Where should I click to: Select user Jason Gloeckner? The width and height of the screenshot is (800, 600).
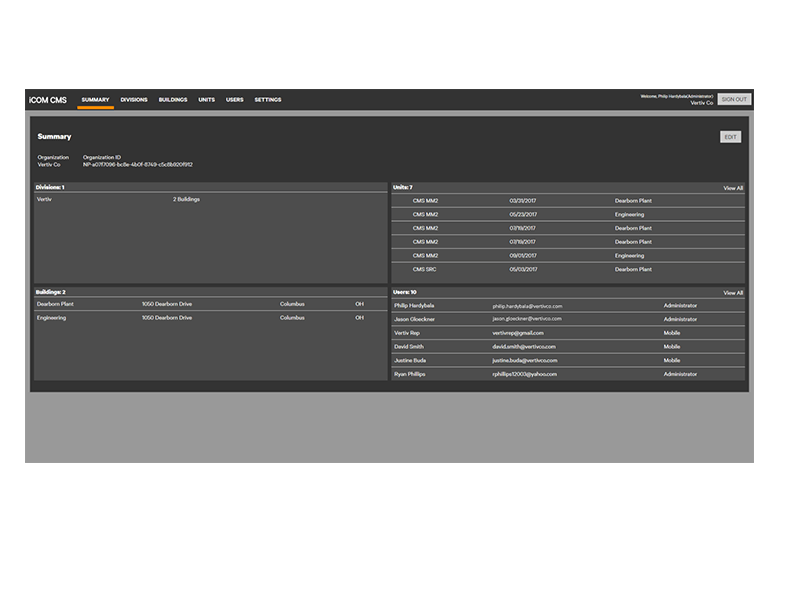pyautogui.click(x=568, y=319)
